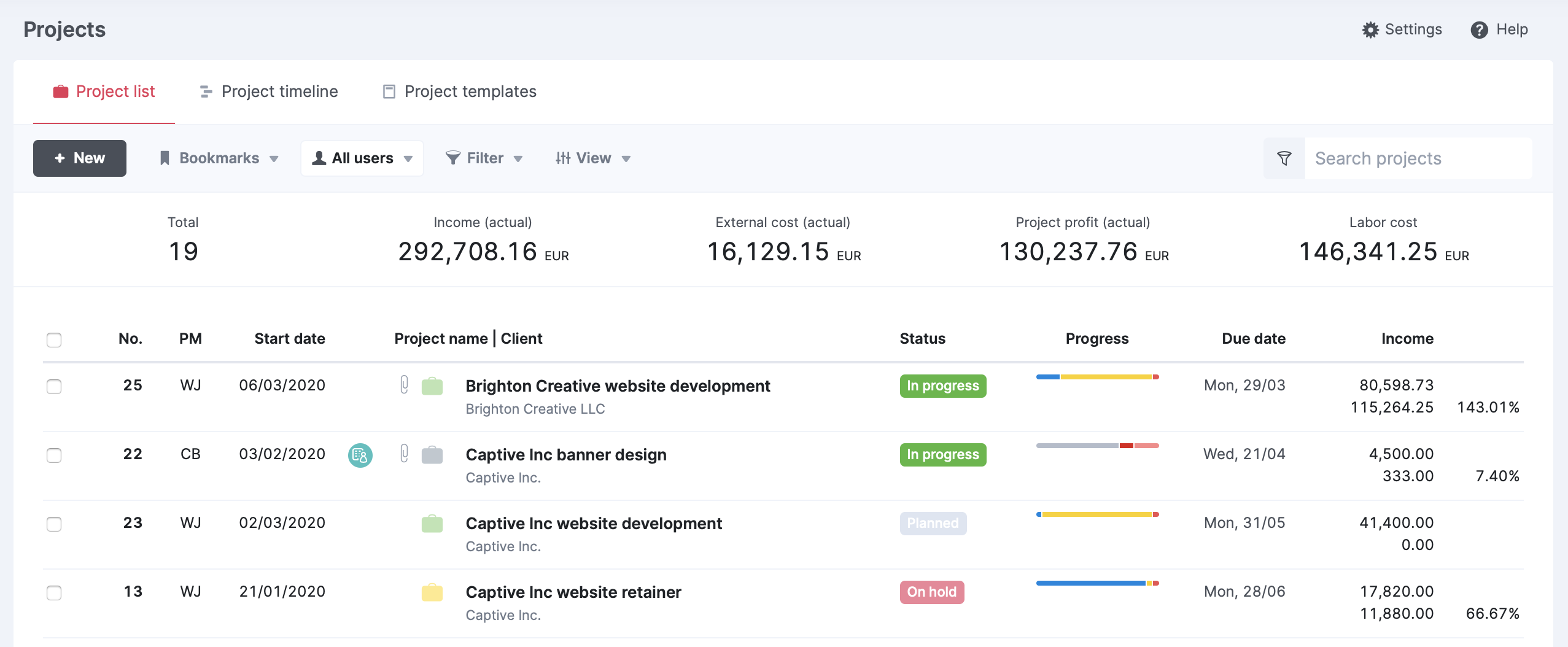Sort by the Progress column header

(x=1097, y=339)
